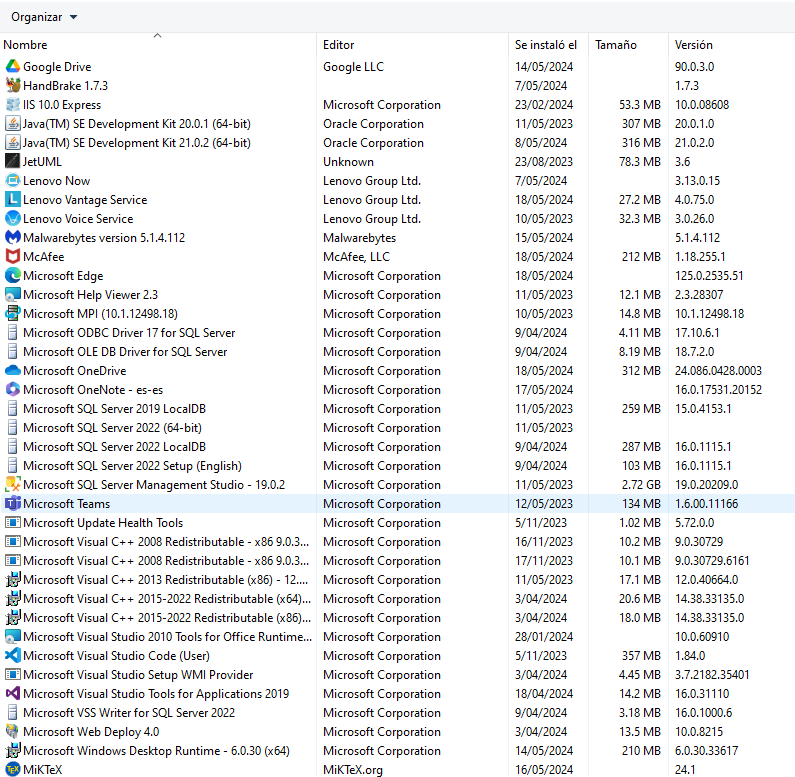The height and width of the screenshot is (777, 795).
Task: Click the Malwarebytes icon
Action: point(13,237)
